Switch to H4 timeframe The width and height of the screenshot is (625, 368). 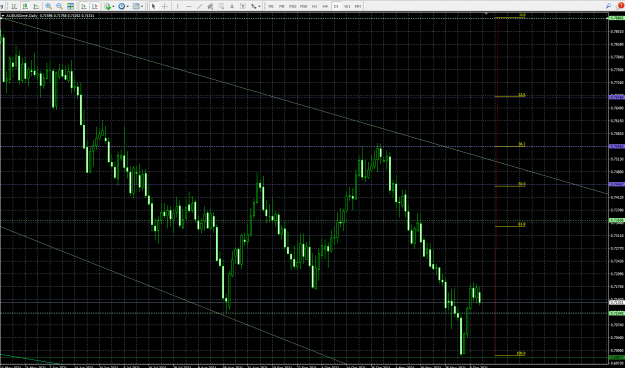[x=325, y=6]
